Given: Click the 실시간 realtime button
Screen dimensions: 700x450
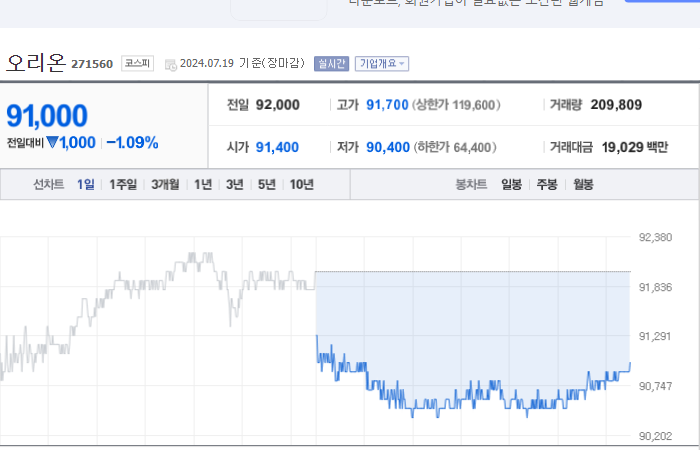Looking at the screenshot, I should click(331, 63).
